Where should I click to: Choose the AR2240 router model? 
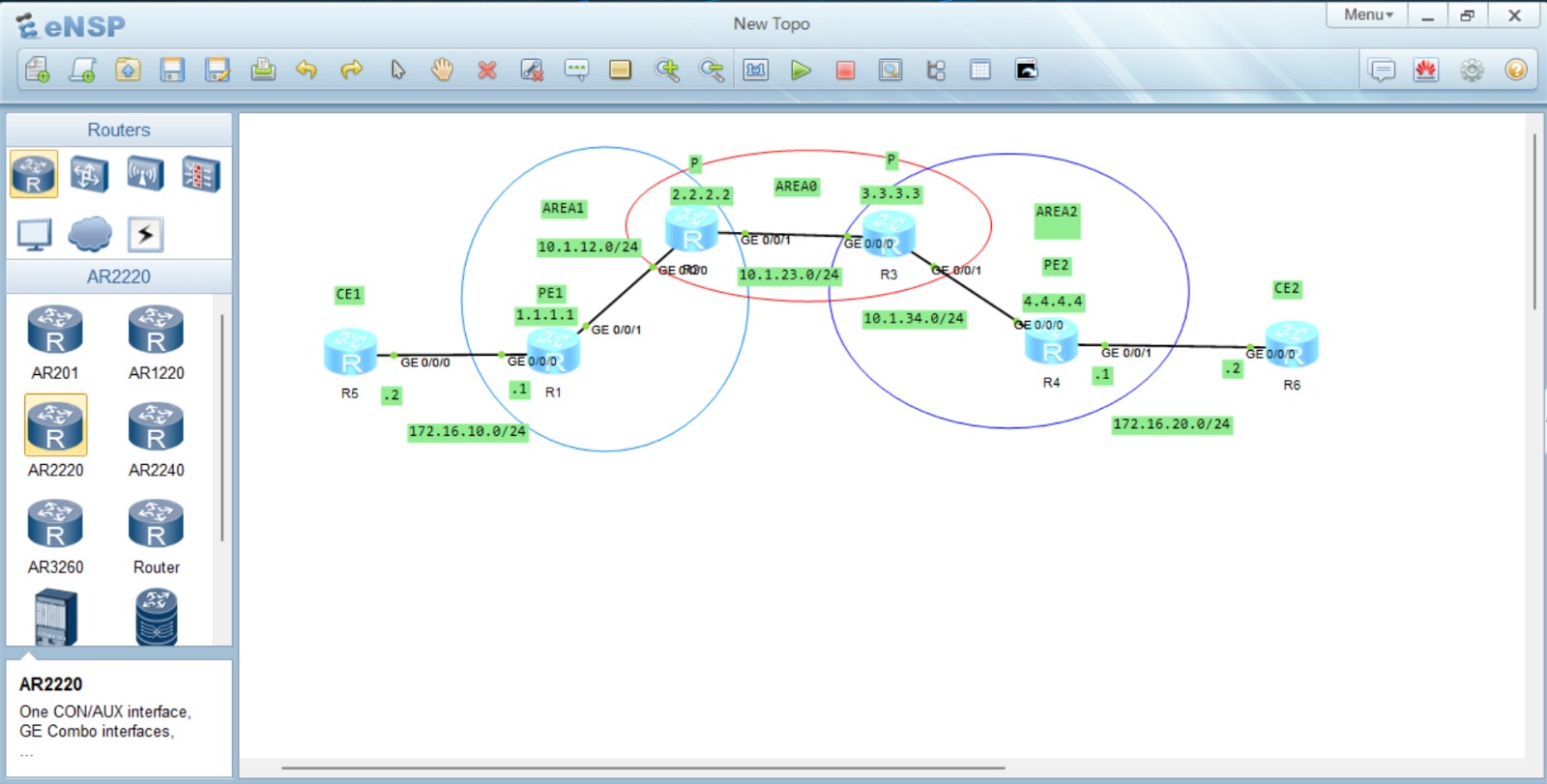pyautogui.click(x=156, y=440)
